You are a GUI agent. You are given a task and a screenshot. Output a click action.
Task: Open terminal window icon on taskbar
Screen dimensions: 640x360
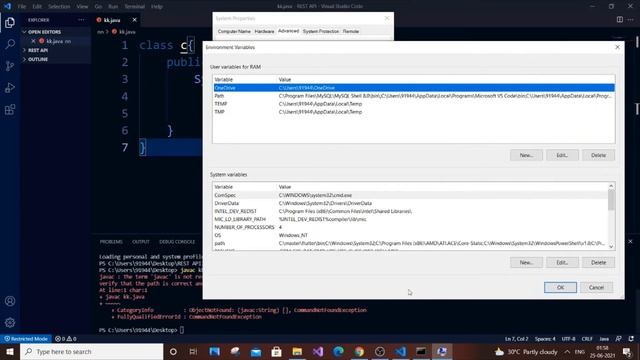tap(421, 351)
